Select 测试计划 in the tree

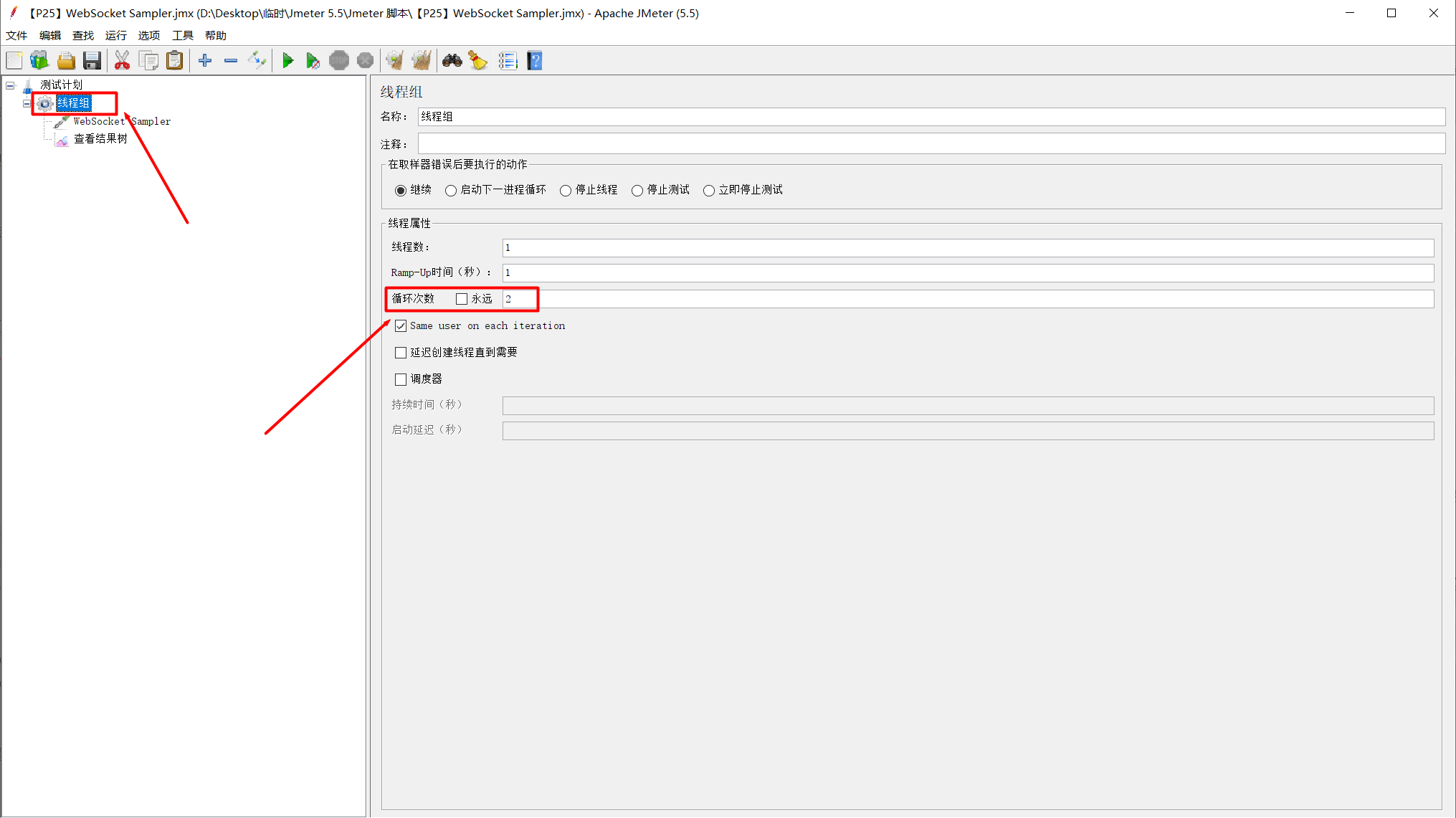click(x=62, y=85)
